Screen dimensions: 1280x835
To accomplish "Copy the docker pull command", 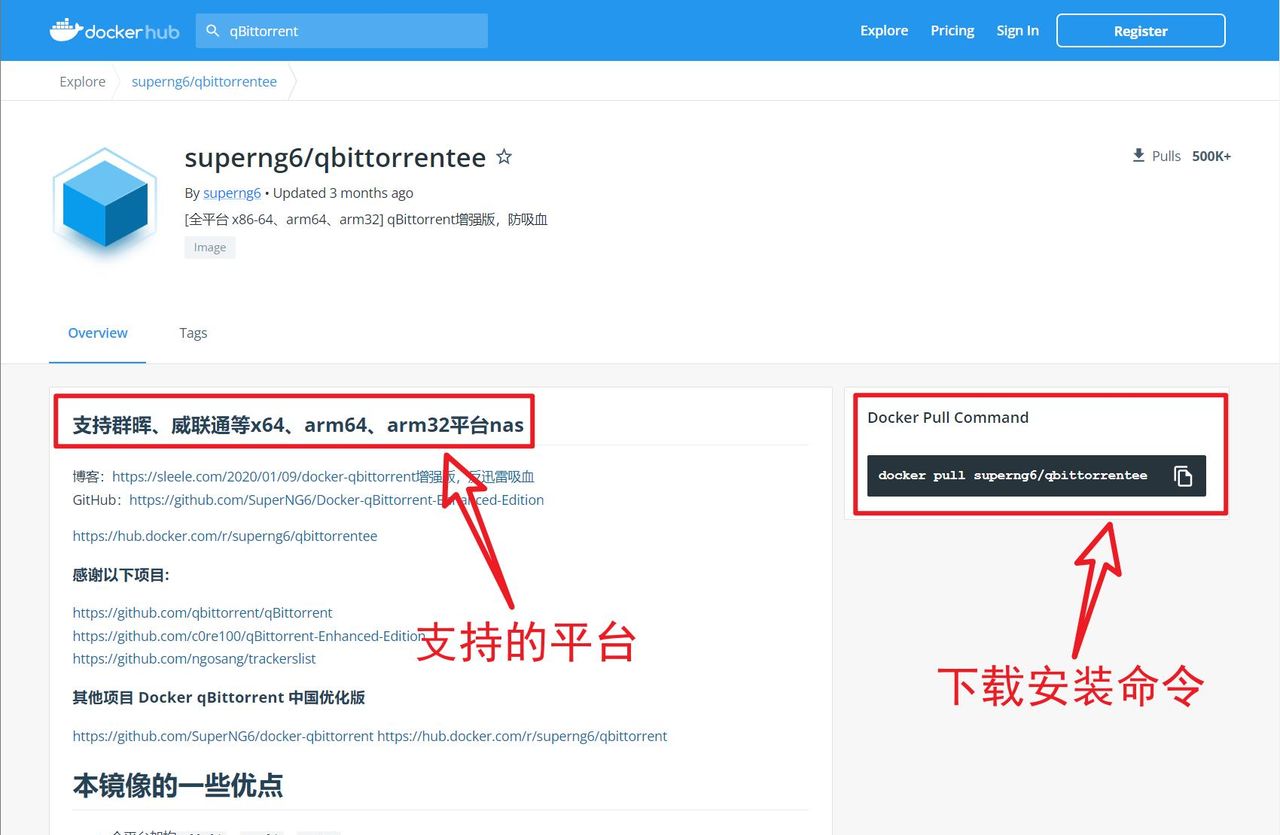I will [1183, 476].
